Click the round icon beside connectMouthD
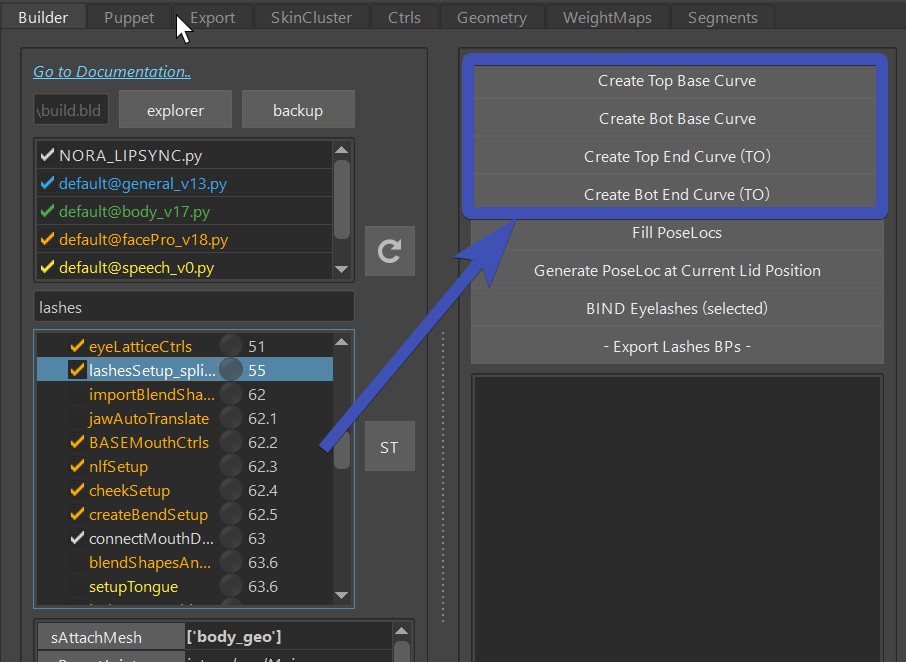The height and width of the screenshot is (662, 906). pyautogui.click(x=231, y=538)
